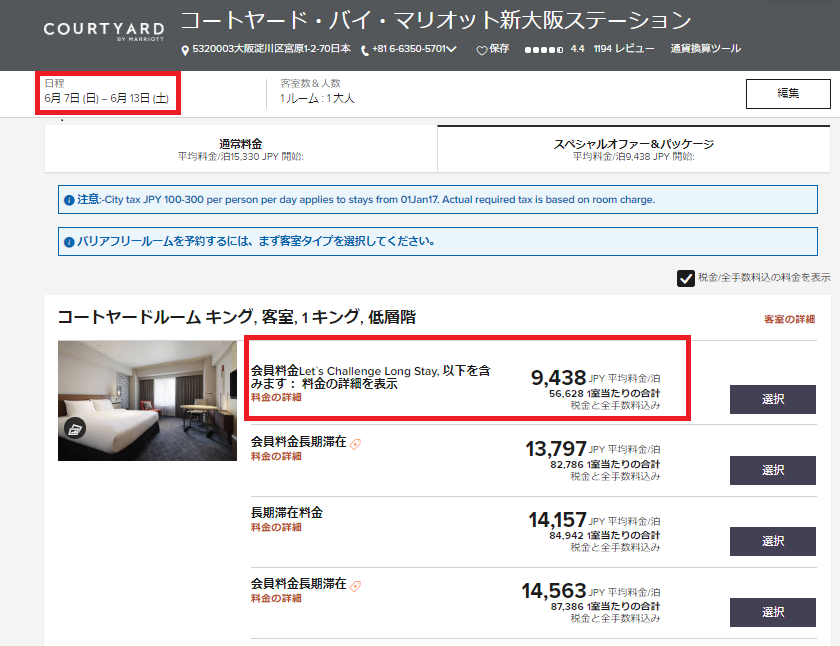The height and width of the screenshot is (646, 840).
Task: Click the hotel title コートヤード・バイ・マリオット新大阪ステーション
Action: (436, 21)
